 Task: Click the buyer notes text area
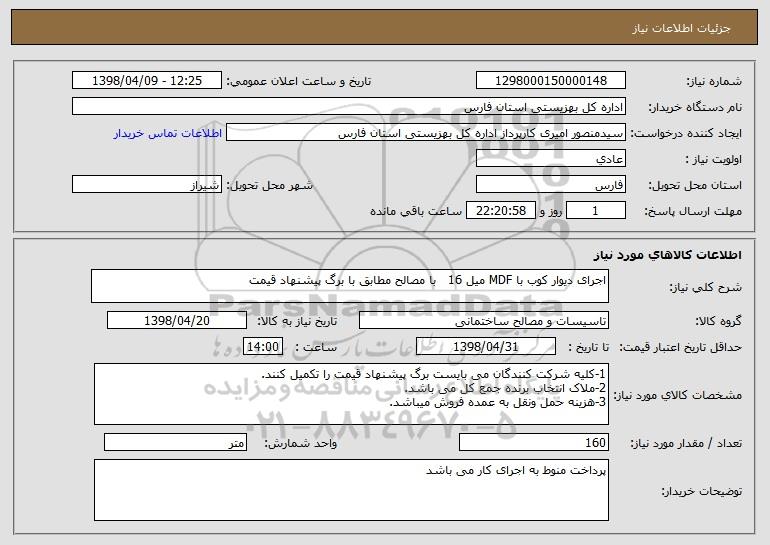point(351,490)
